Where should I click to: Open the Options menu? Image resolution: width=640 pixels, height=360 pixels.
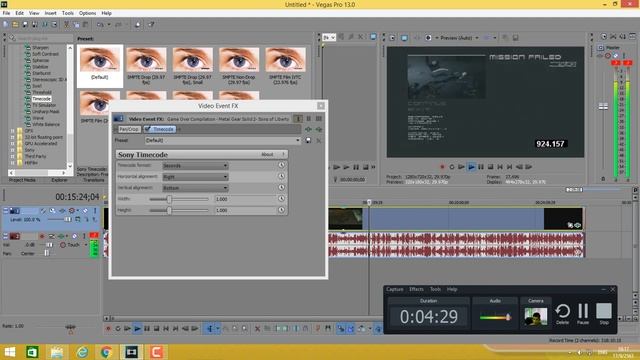87,13
